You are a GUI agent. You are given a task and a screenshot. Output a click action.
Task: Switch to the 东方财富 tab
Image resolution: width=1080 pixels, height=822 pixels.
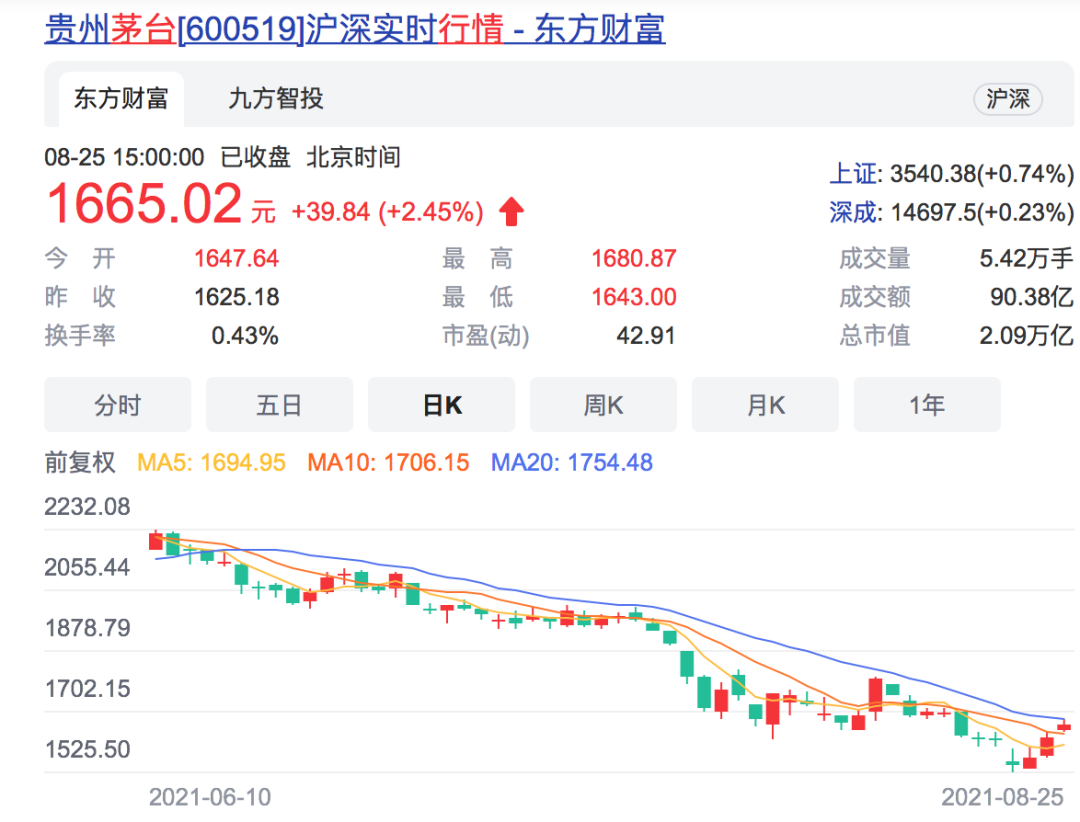[121, 99]
